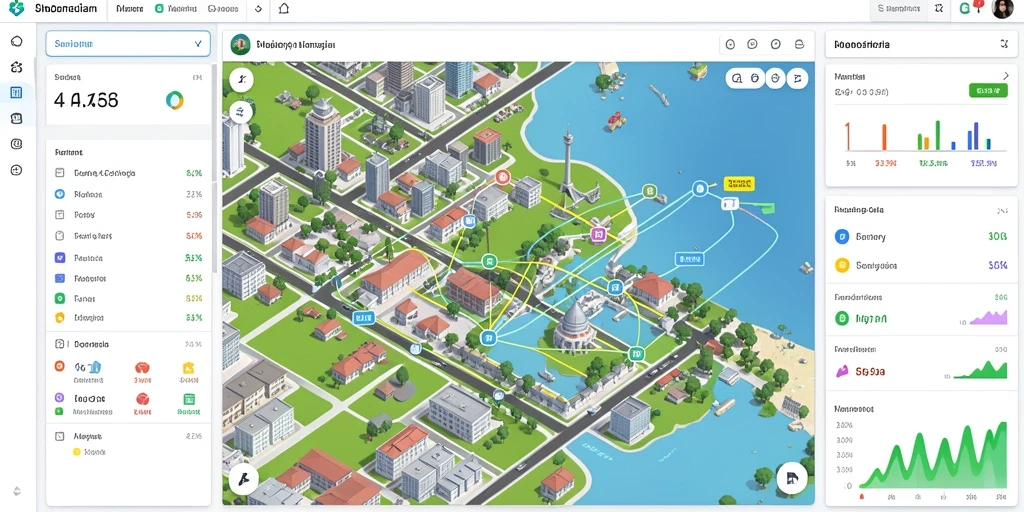
Task: Click the @ icon in left sidebar
Action: coord(17,144)
